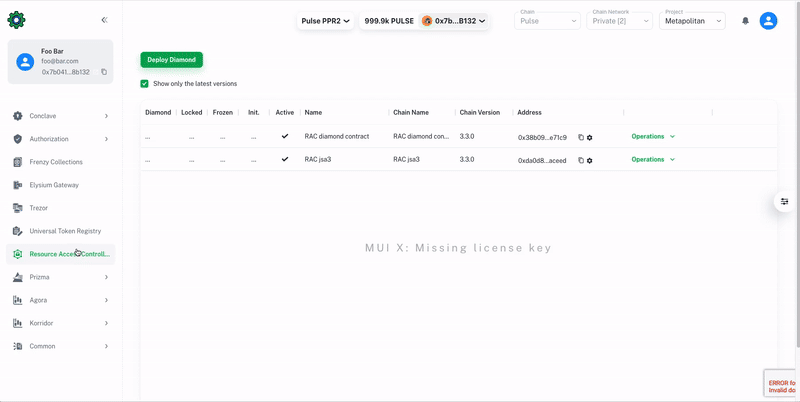Open the user avatar profile menu
This screenshot has width=800, height=402.
768,21
